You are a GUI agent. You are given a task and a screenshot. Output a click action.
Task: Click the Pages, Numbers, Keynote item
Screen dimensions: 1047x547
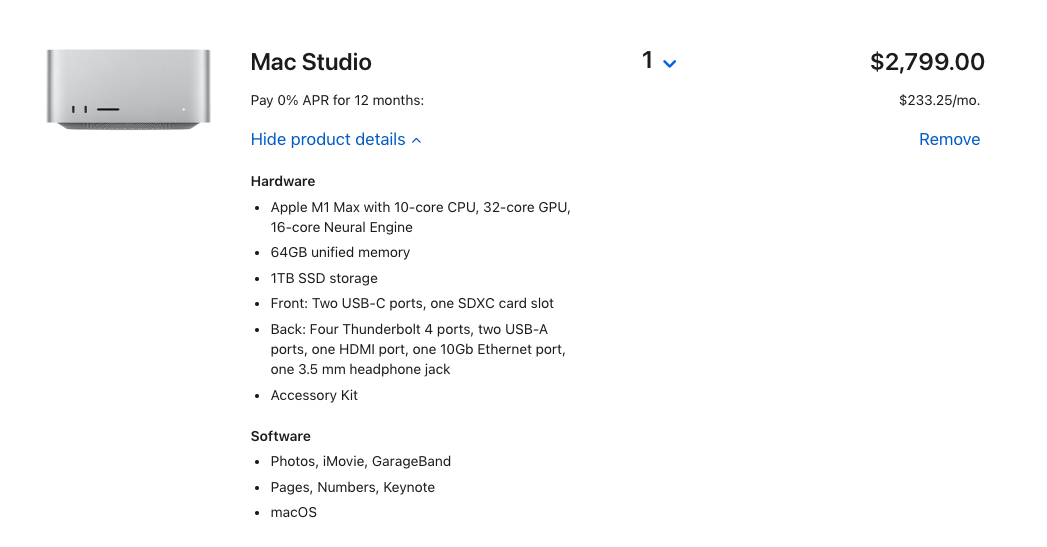352,488
